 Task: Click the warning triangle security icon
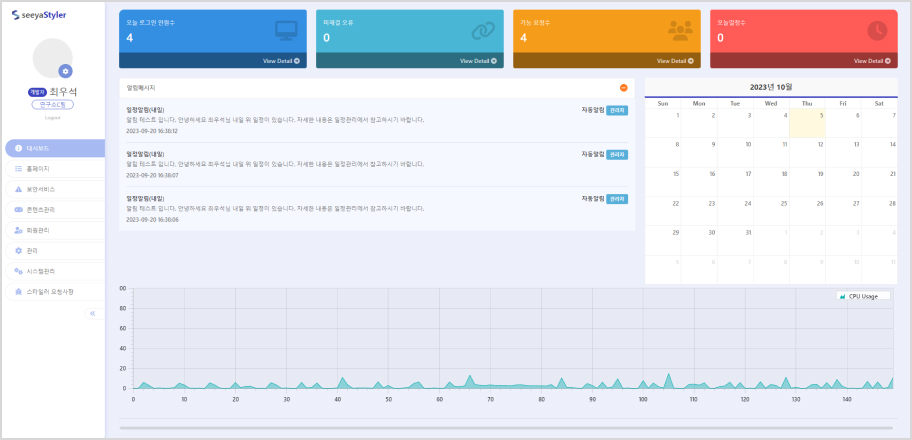point(19,189)
